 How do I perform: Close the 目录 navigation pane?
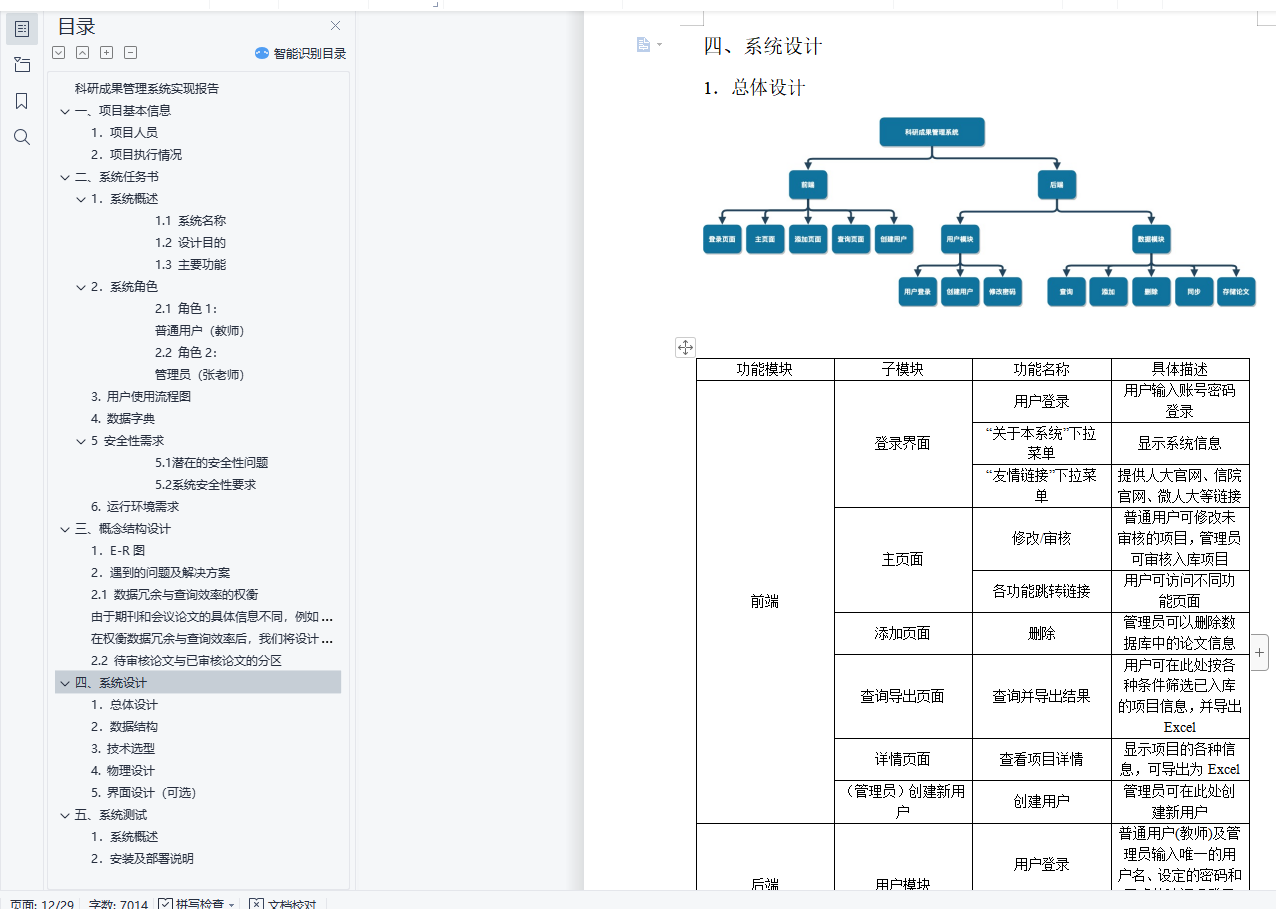click(336, 26)
